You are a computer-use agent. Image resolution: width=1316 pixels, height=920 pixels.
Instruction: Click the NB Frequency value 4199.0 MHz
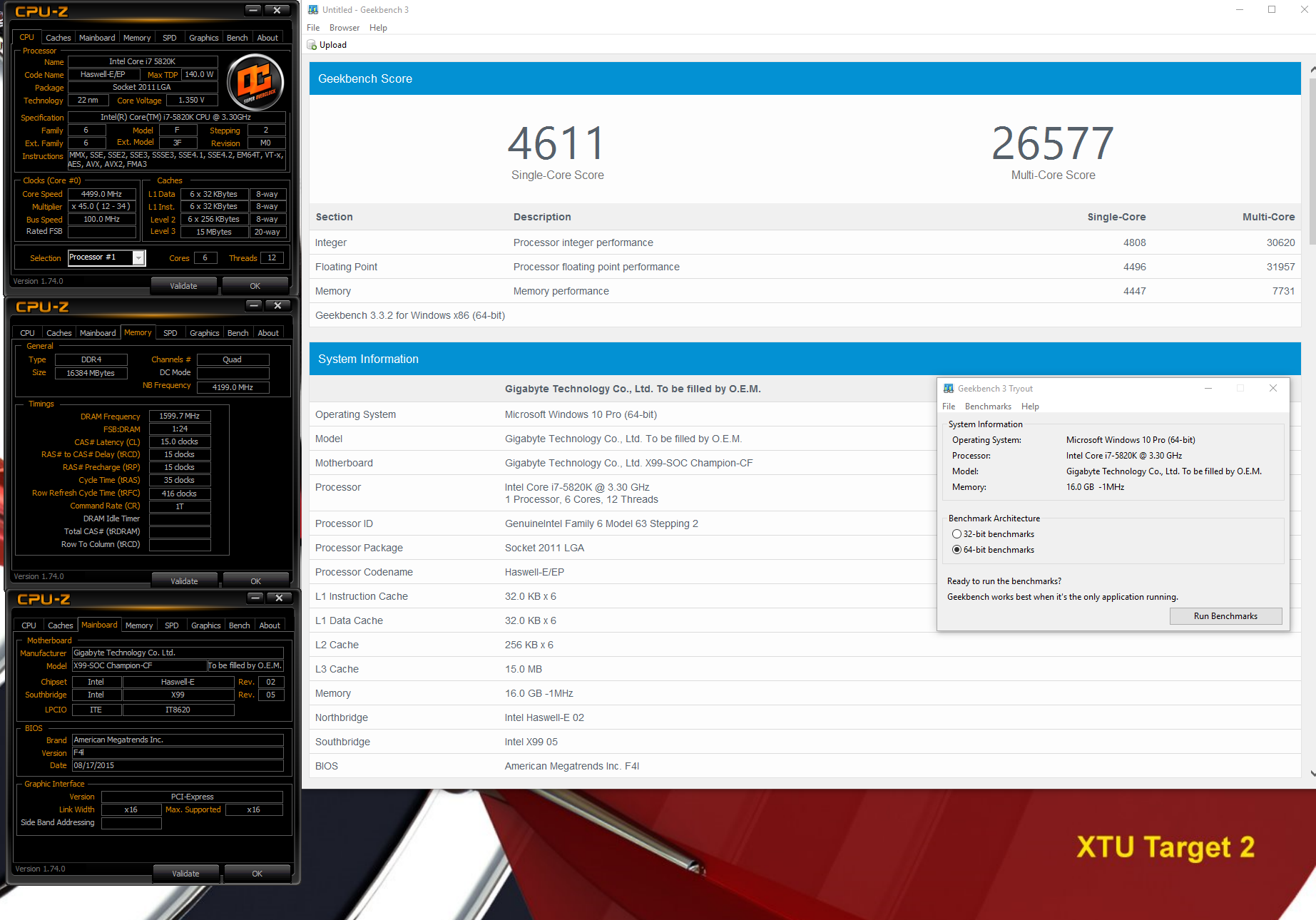[233, 387]
